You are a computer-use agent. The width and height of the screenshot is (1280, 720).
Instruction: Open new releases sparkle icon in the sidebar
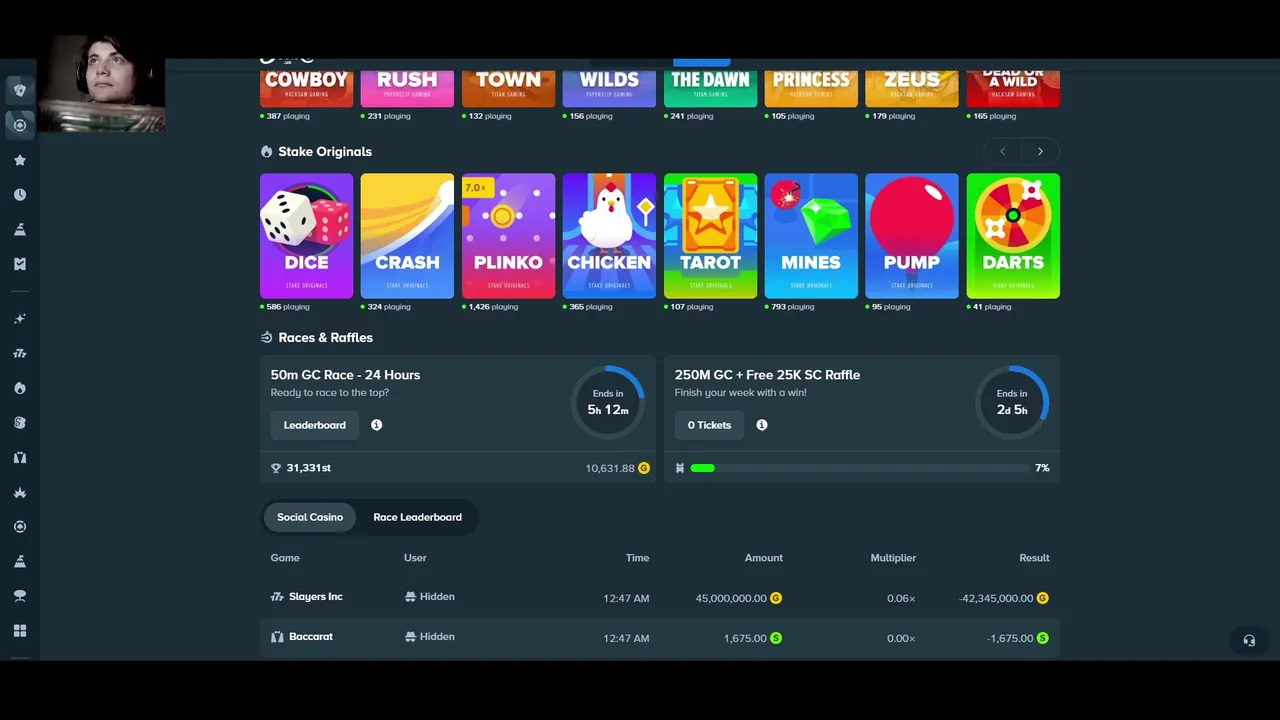tap(20, 319)
